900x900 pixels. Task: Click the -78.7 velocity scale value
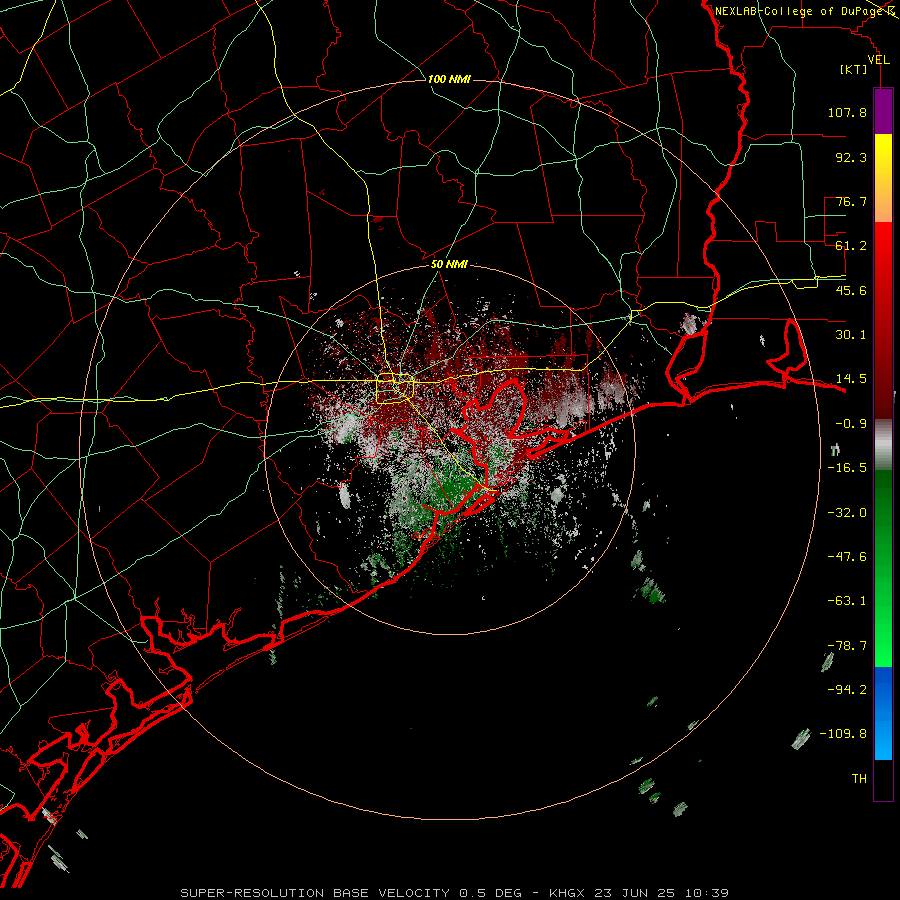click(x=847, y=646)
